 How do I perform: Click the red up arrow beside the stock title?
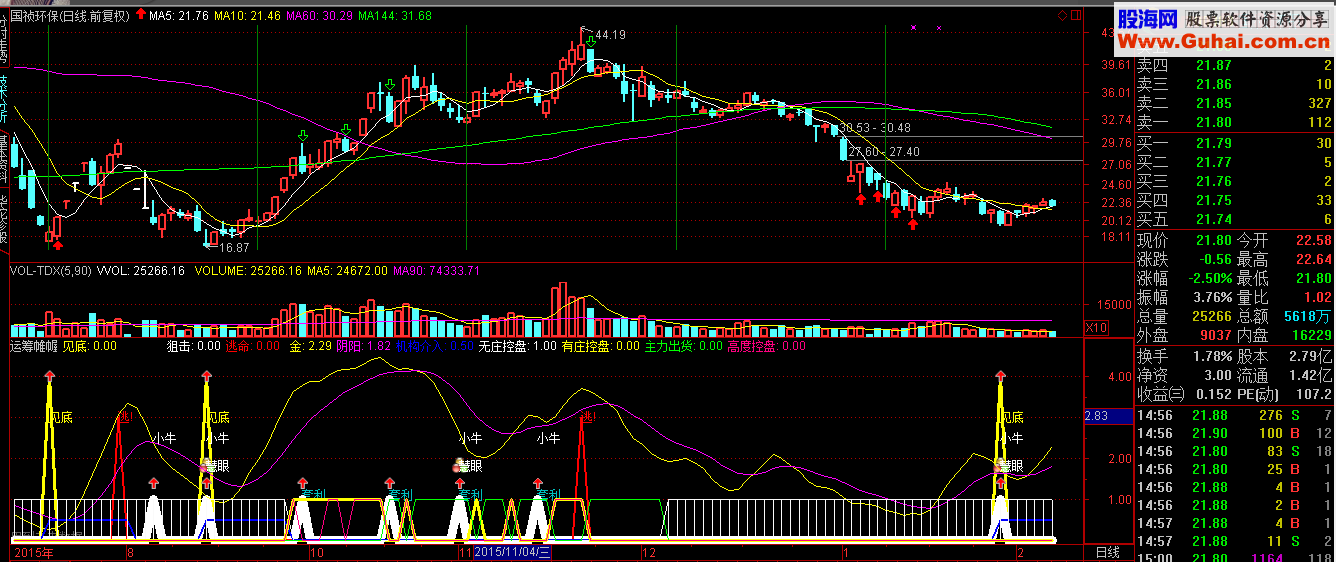140,15
